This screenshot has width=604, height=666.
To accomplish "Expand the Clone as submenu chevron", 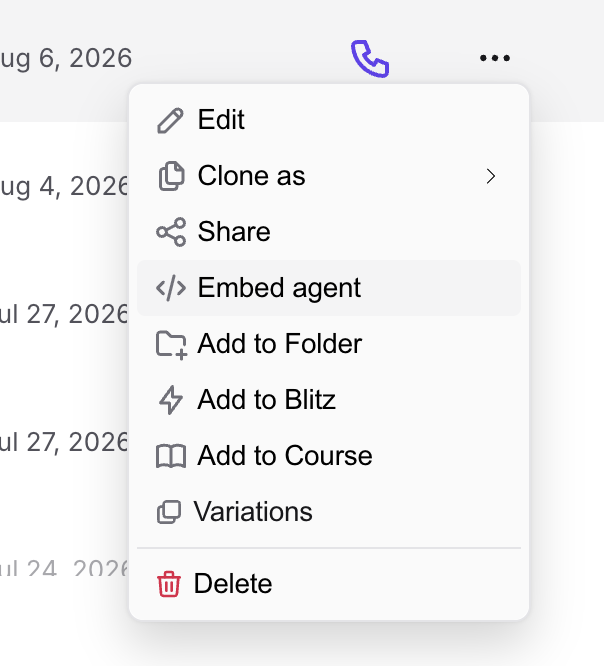I will 491,176.
